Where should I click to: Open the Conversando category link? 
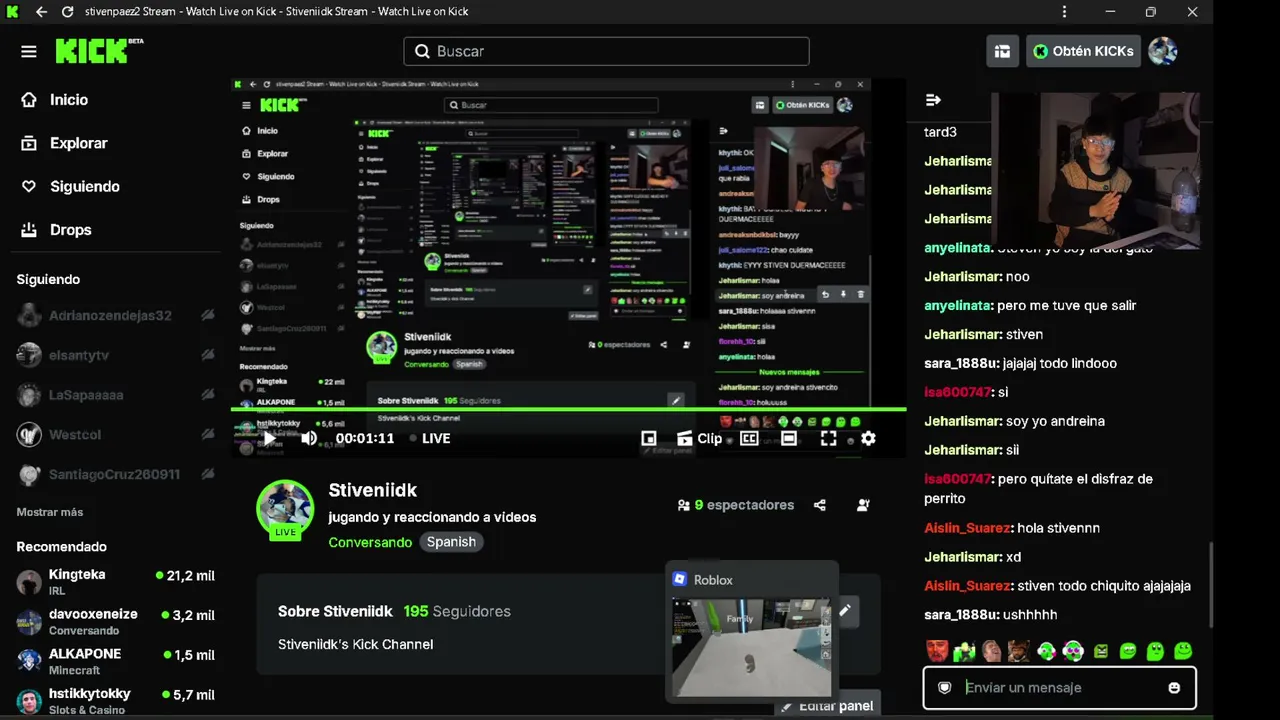tap(370, 542)
